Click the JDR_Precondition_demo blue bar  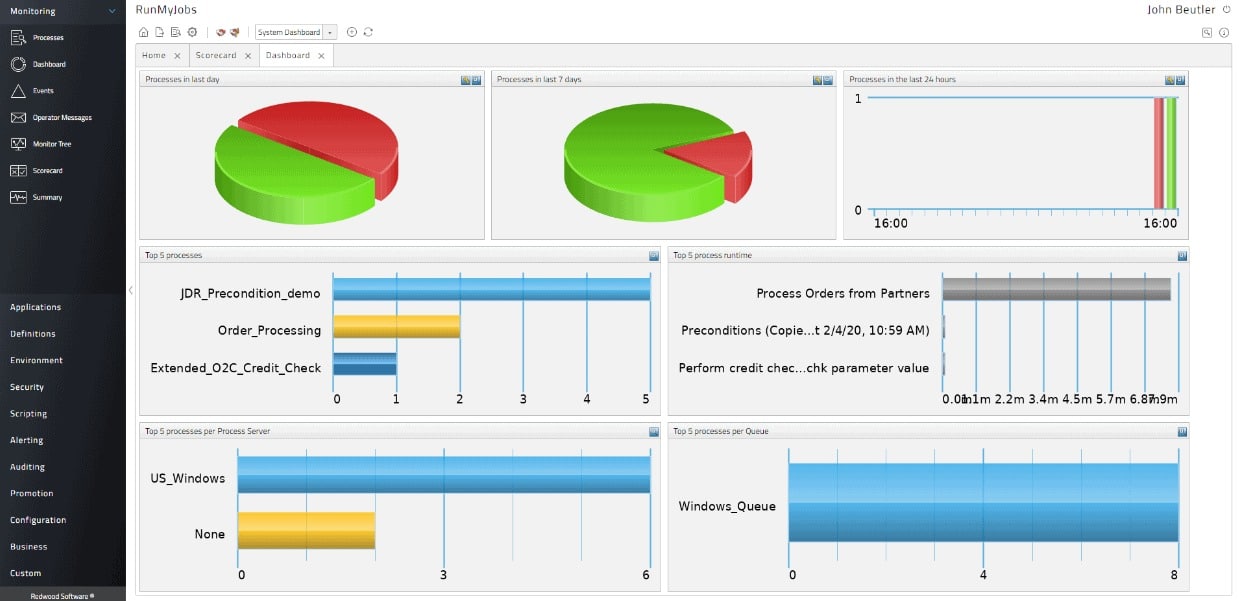(x=491, y=289)
